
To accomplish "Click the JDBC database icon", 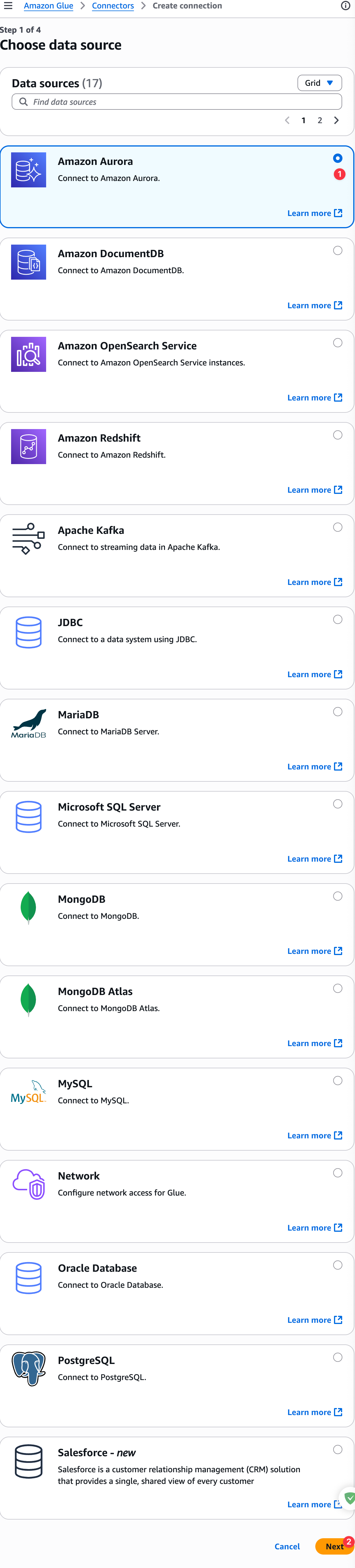I will (29, 633).
